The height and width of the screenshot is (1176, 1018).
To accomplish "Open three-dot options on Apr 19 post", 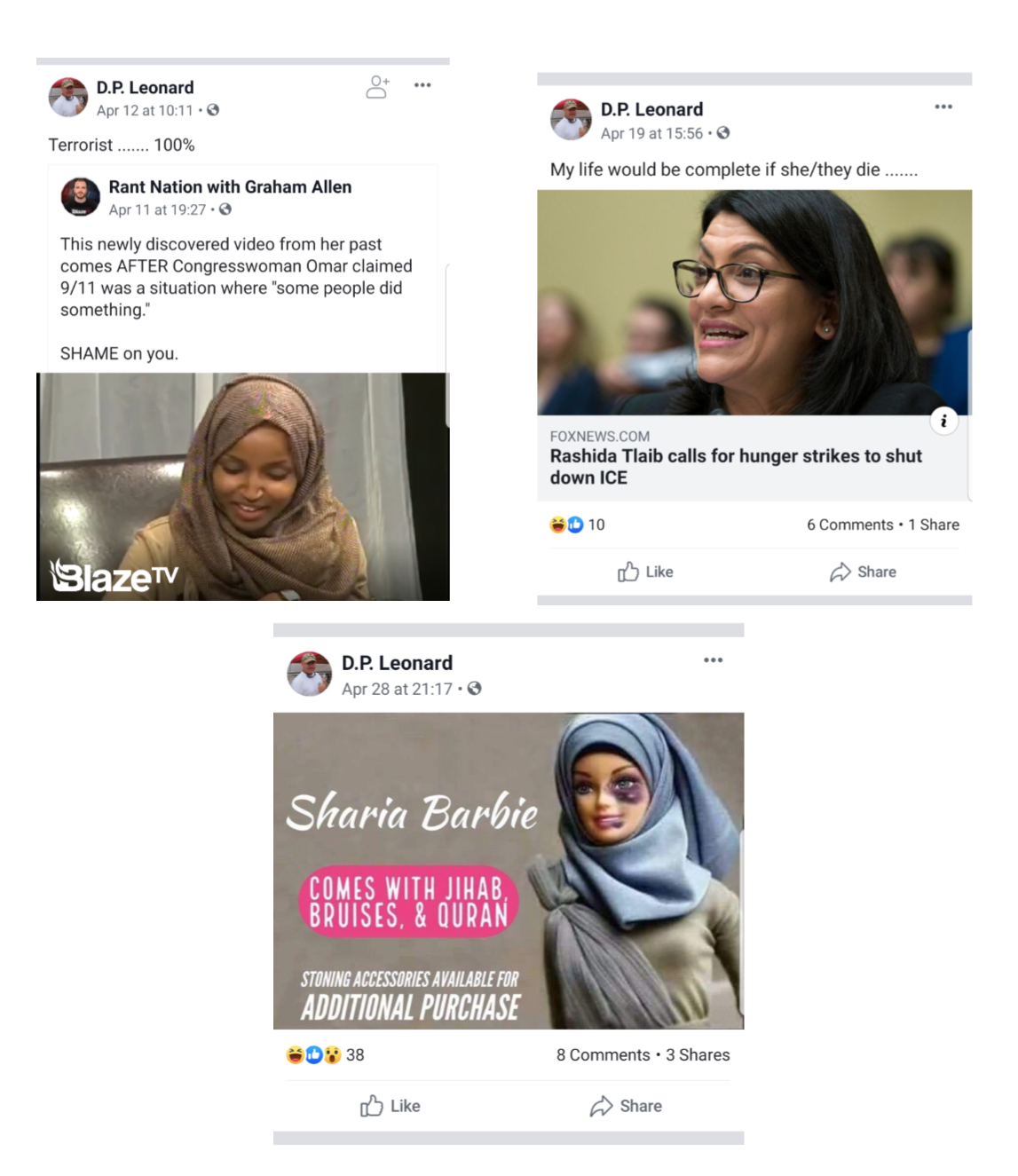I will 943,107.
